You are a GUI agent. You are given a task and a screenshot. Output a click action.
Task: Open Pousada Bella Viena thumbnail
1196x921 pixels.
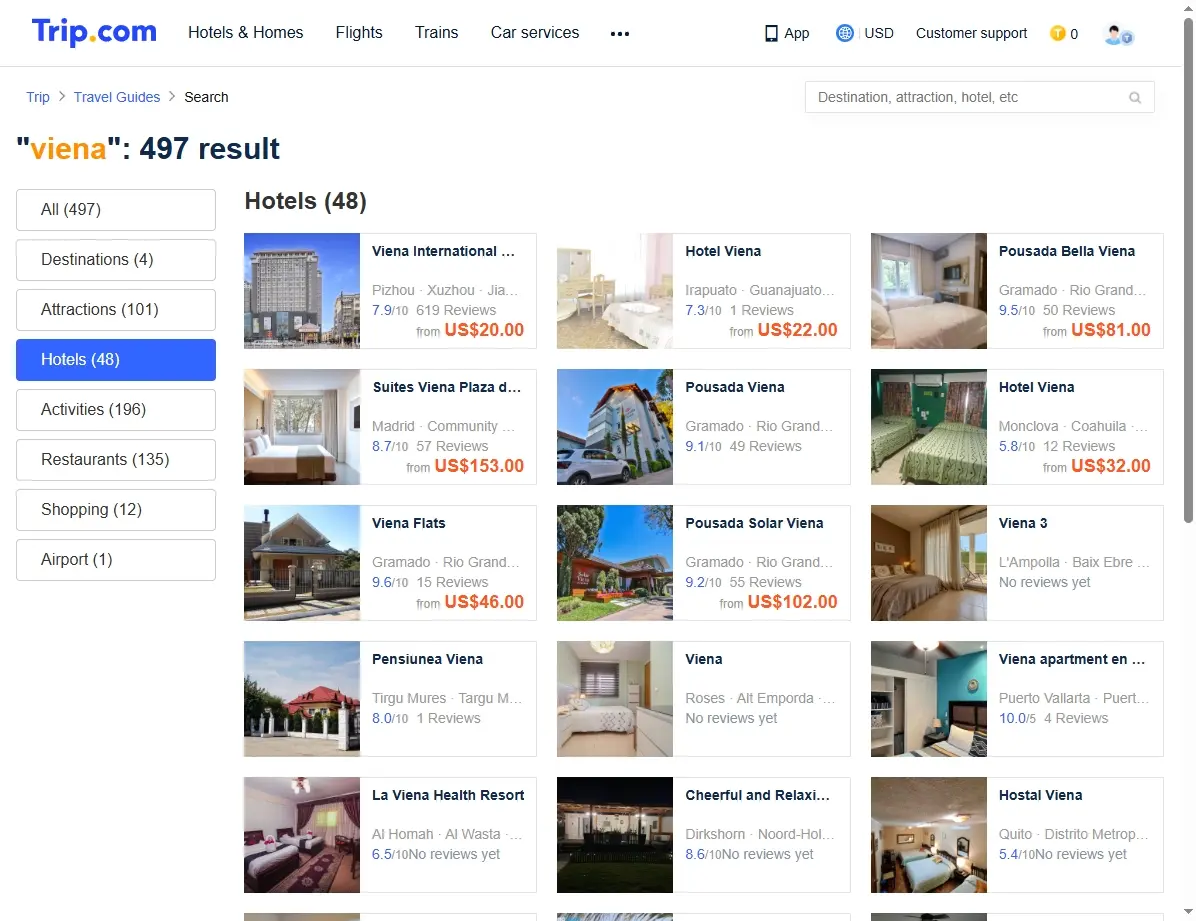[x=929, y=291]
